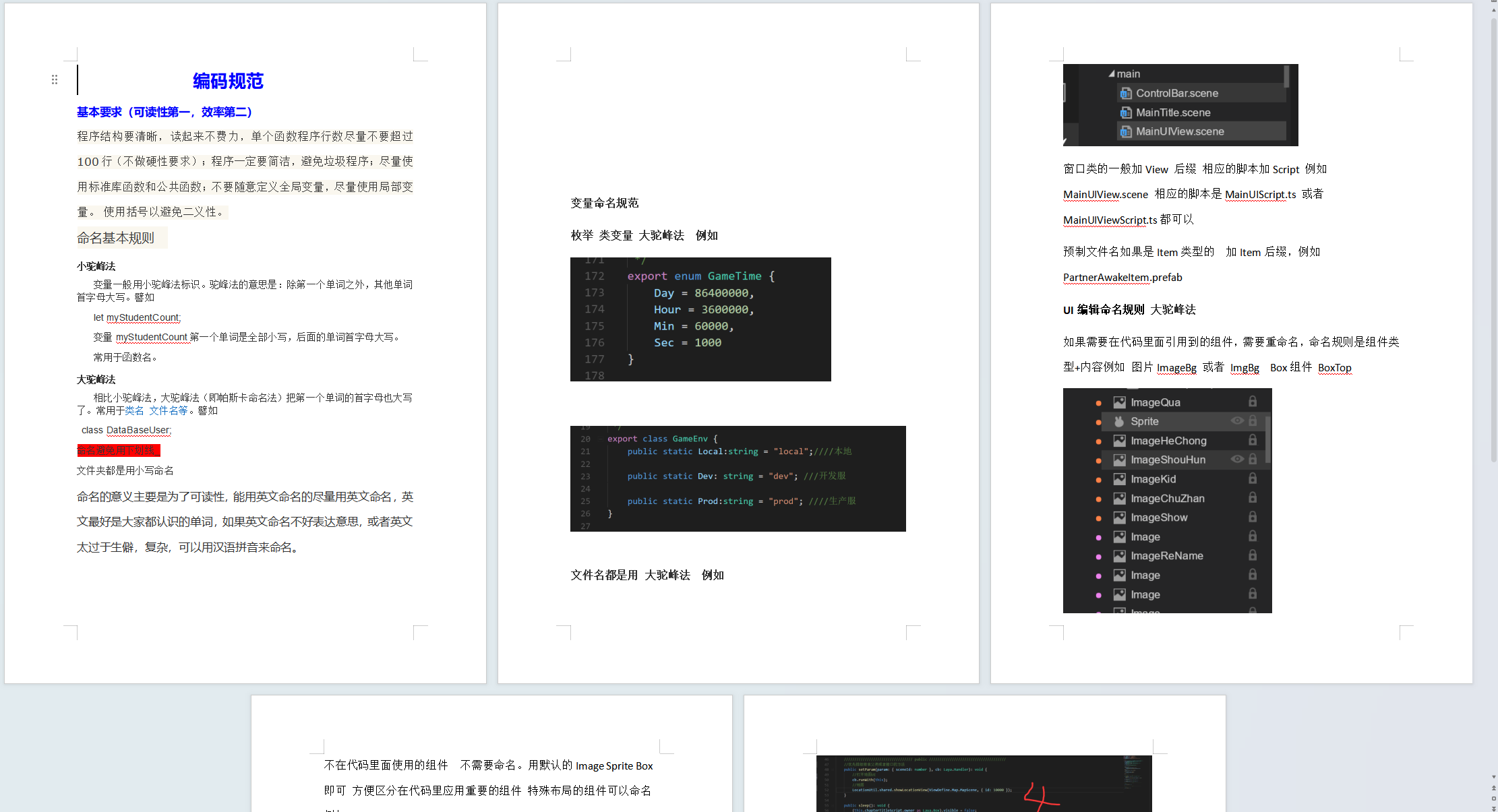Click the red highlighted text block

point(119,450)
